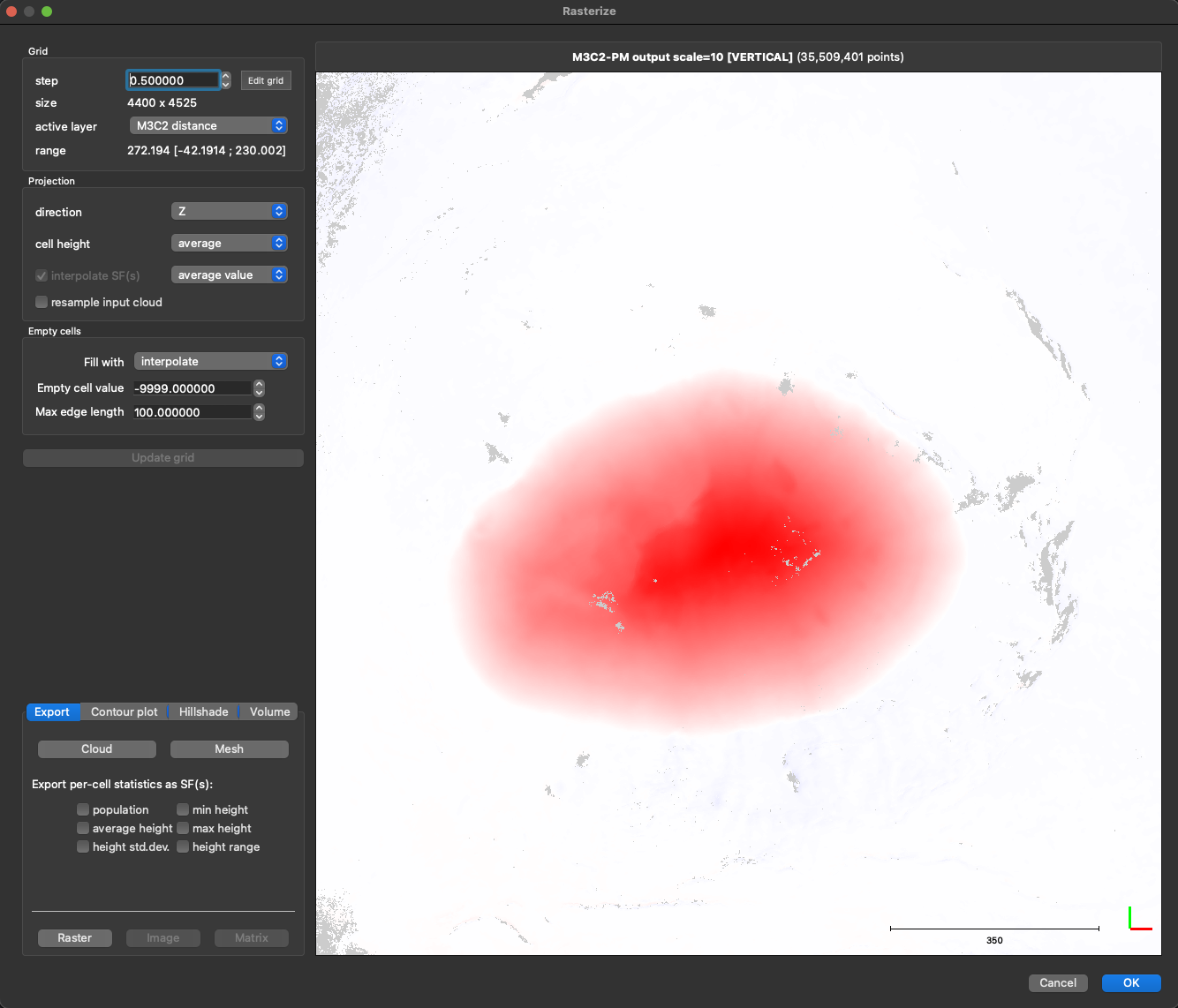Enable the height std.dev. export
The image size is (1178, 1008).
[x=83, y=846]
